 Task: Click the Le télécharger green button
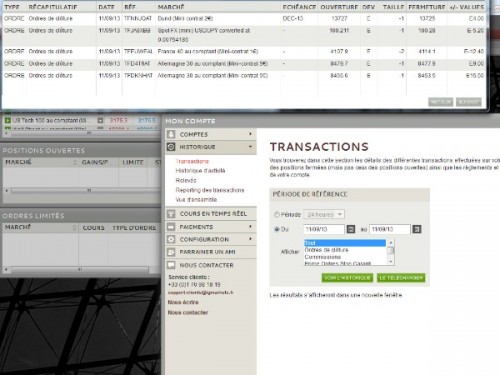coord(401,278)
